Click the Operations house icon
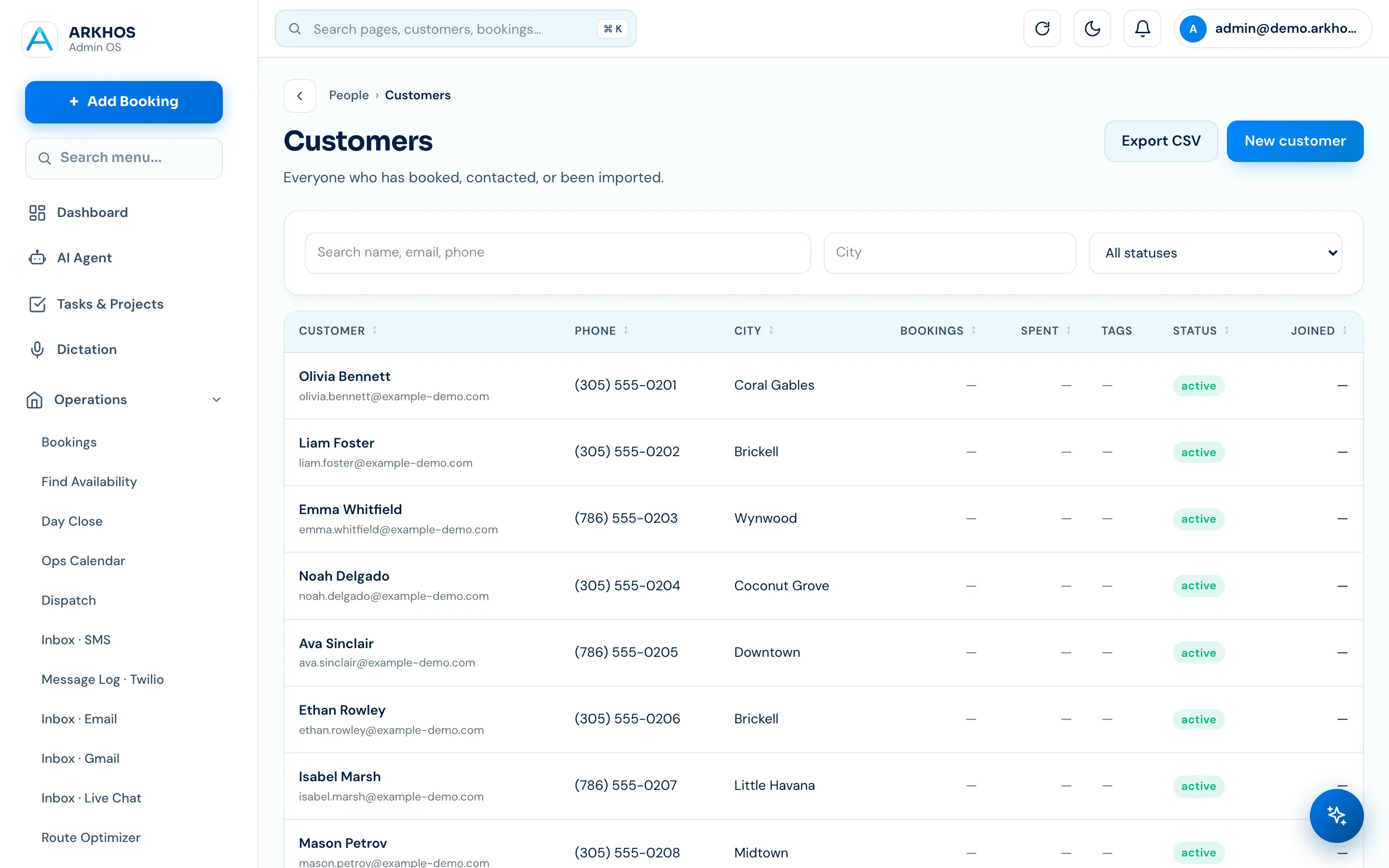 (x=34, y=400)
